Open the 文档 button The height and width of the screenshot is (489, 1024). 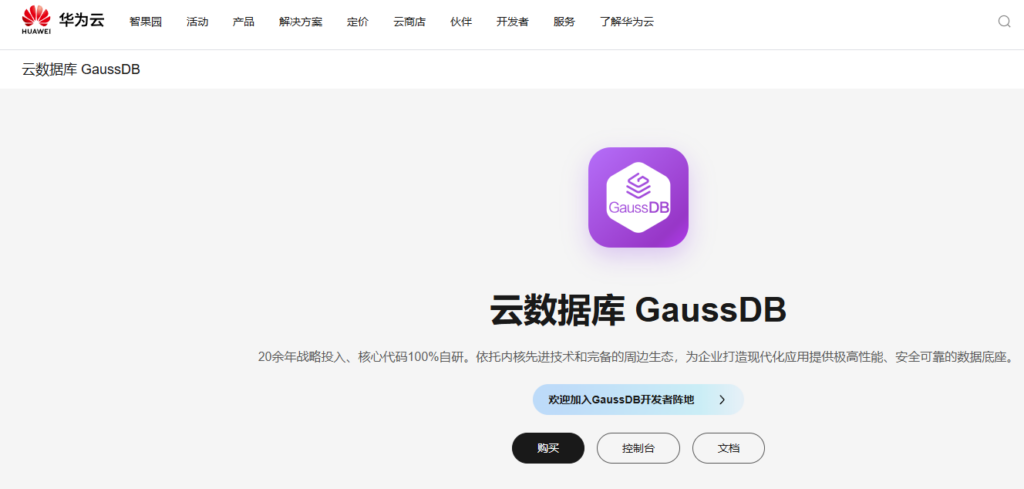click(728, 448)
